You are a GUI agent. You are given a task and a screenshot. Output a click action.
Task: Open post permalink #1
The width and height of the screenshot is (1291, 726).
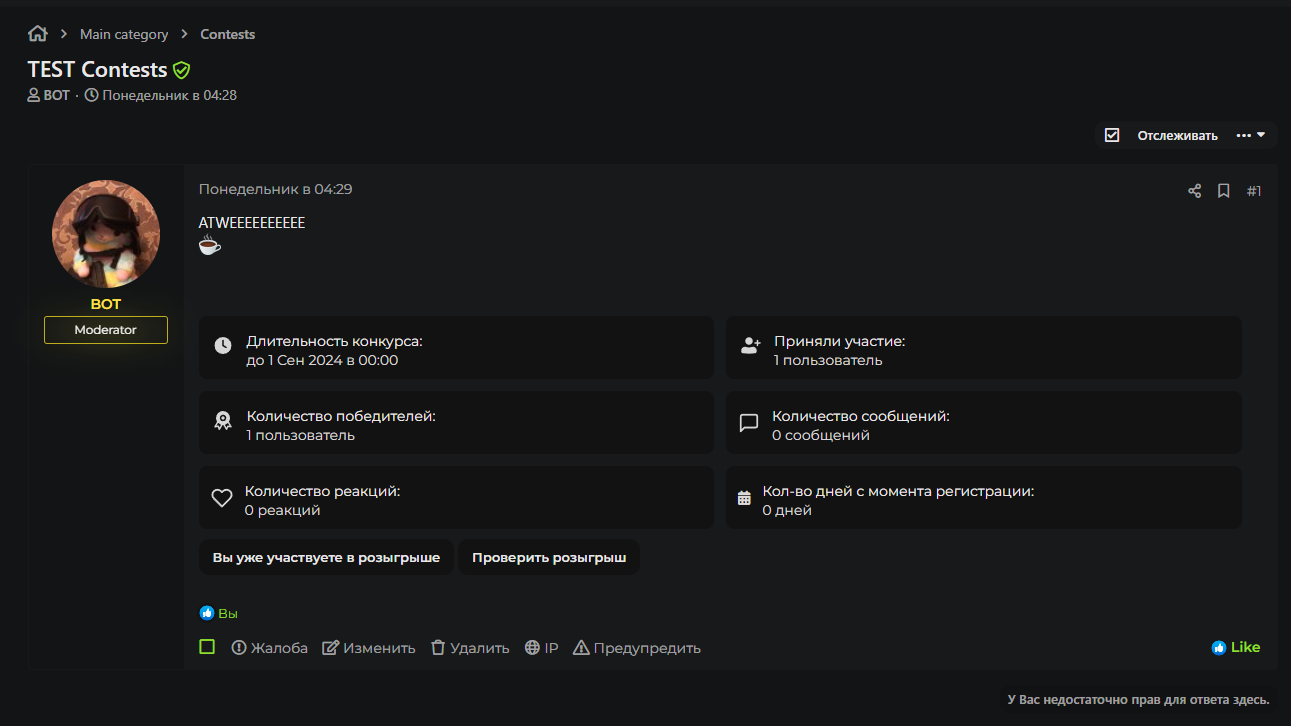coord(1254,191)
